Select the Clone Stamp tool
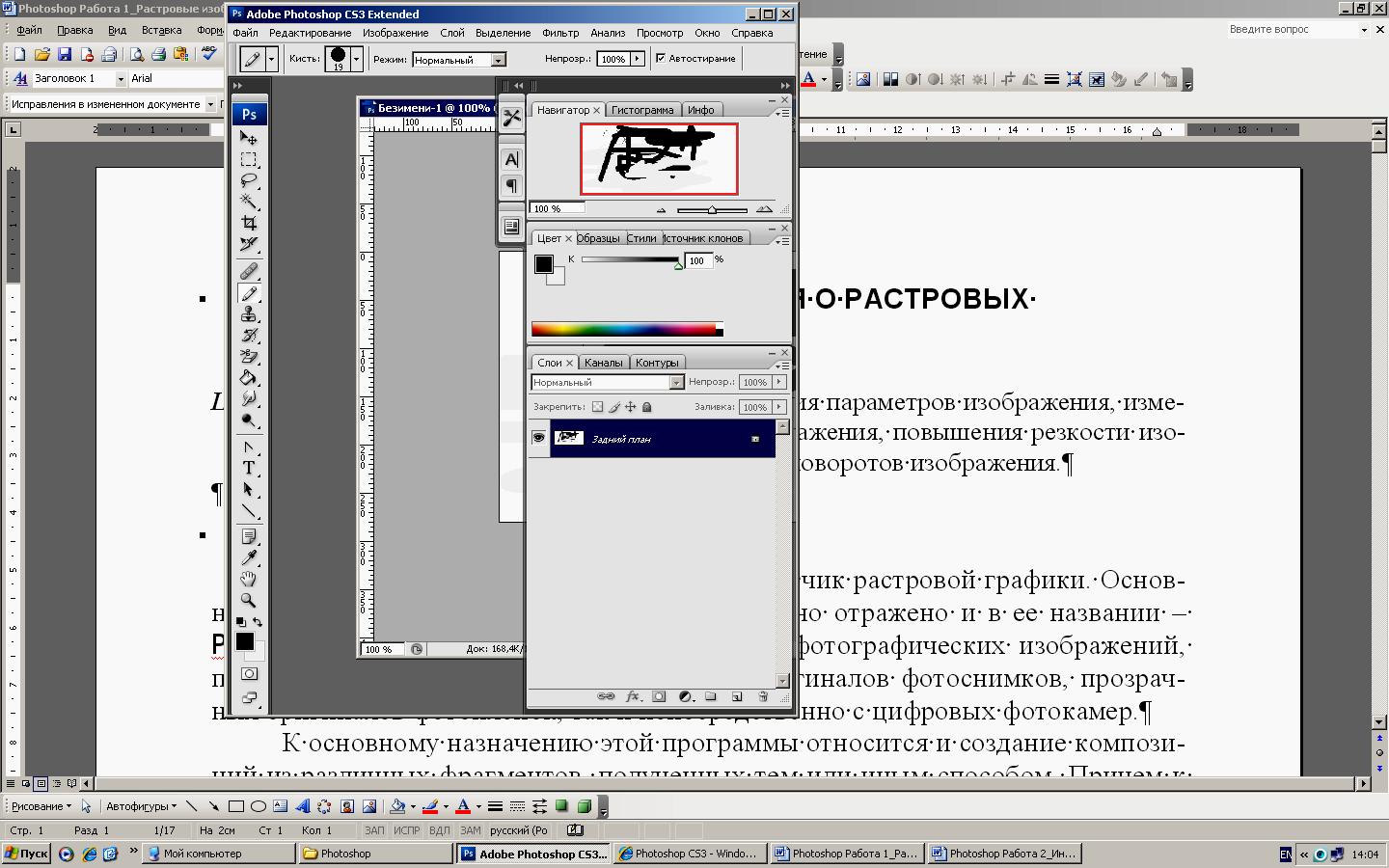This screenshot has width=1389, height=868. pos(249,314)
